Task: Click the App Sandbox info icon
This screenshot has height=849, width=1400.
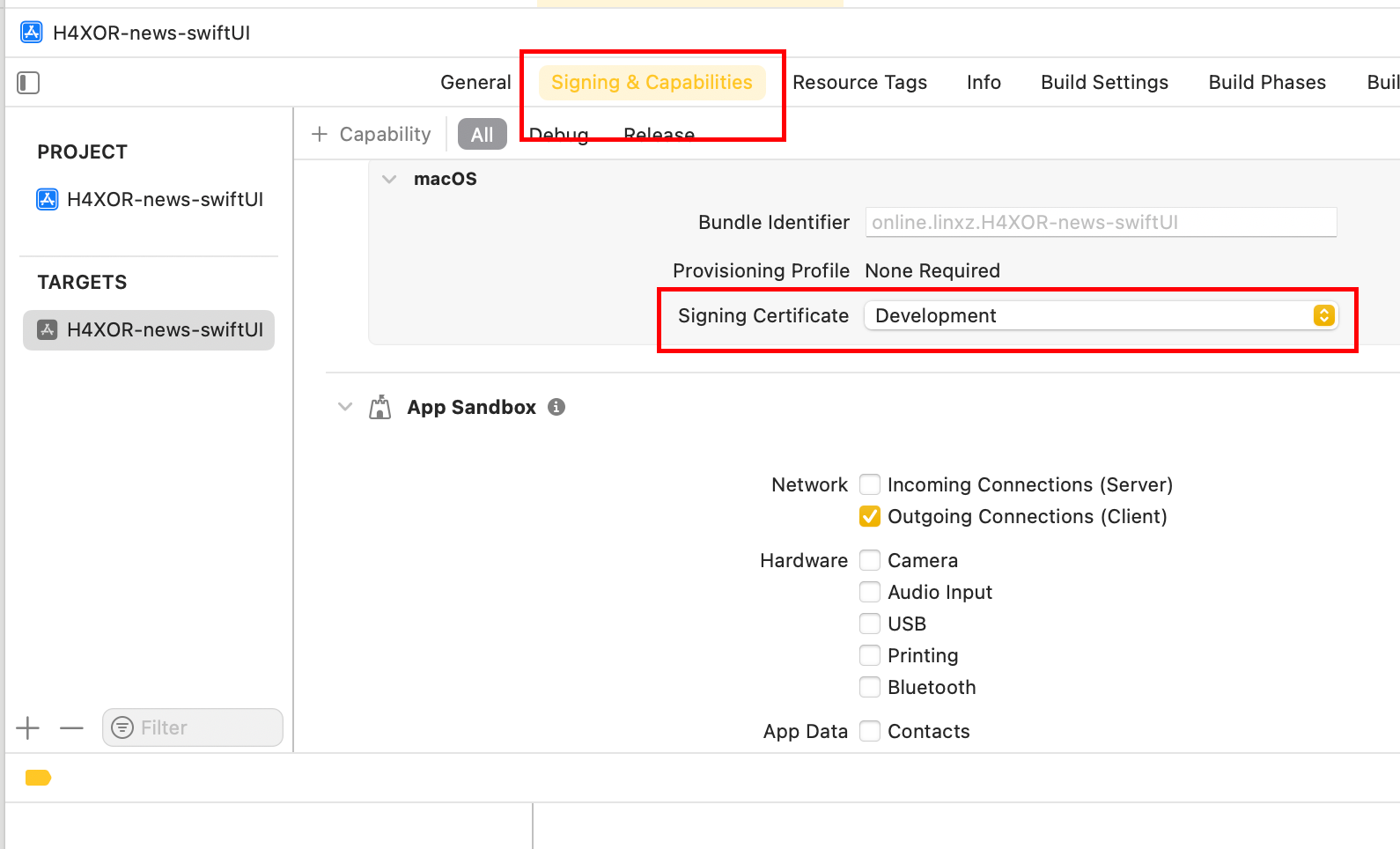Action: (556, 407)
